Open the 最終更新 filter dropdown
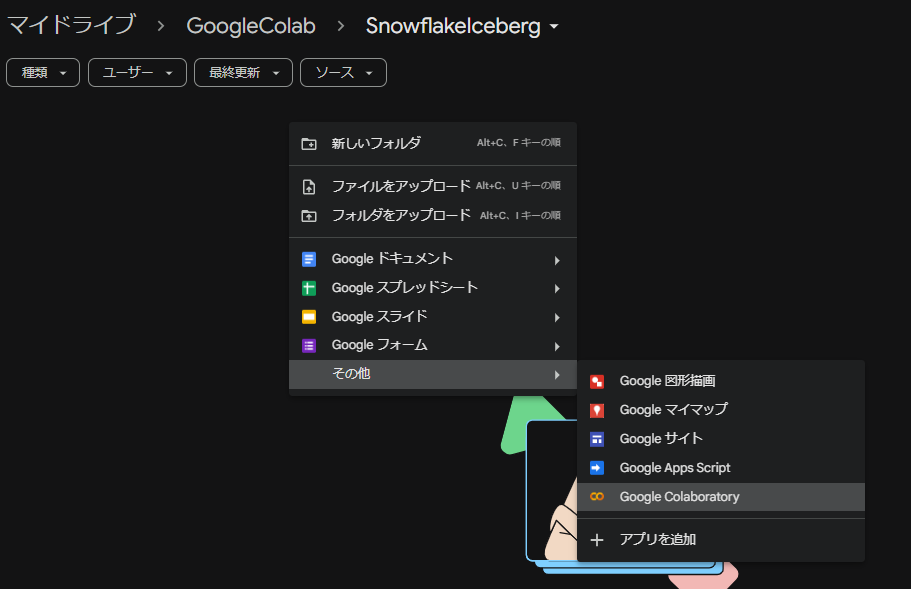This screenshot has width=911, height=589. tap(242, 72)
